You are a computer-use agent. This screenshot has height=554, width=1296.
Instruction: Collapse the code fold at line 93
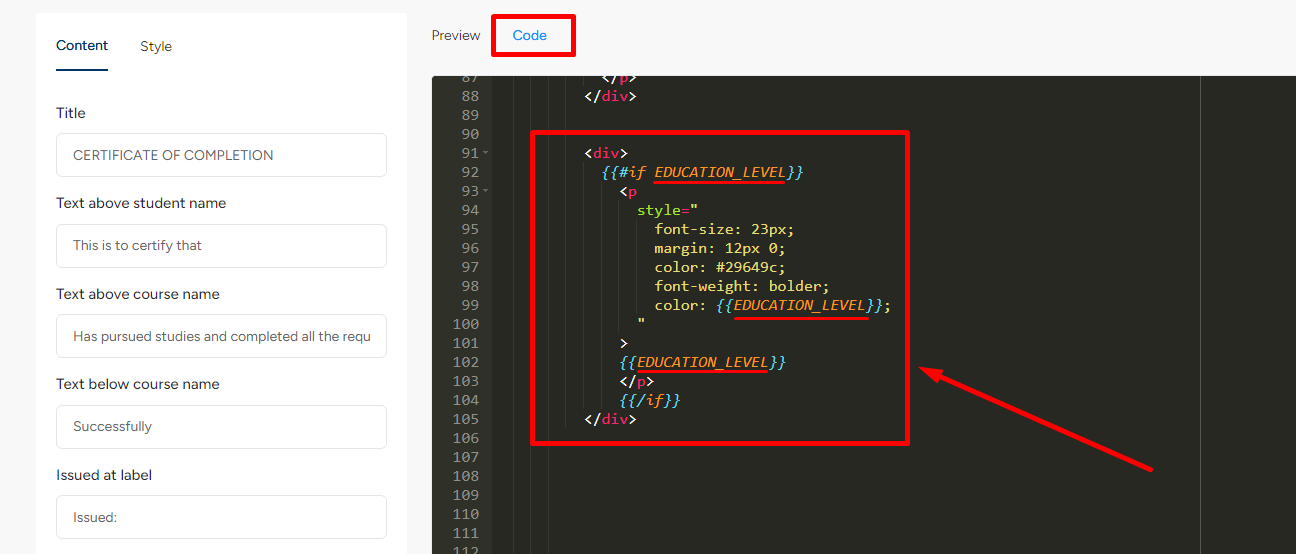(486, 191)
